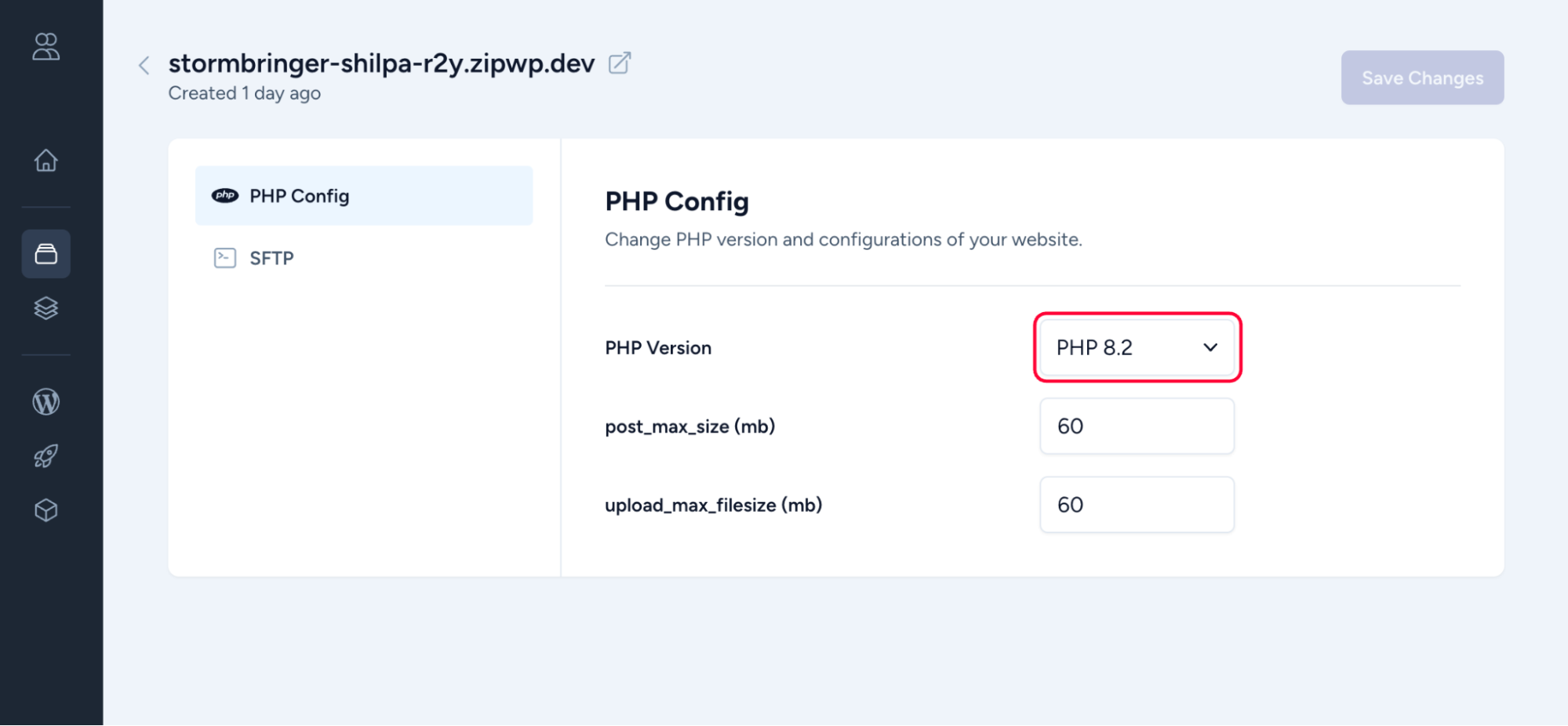
Task: Click the layers icon in sidebar
Action: click(45, 308)
